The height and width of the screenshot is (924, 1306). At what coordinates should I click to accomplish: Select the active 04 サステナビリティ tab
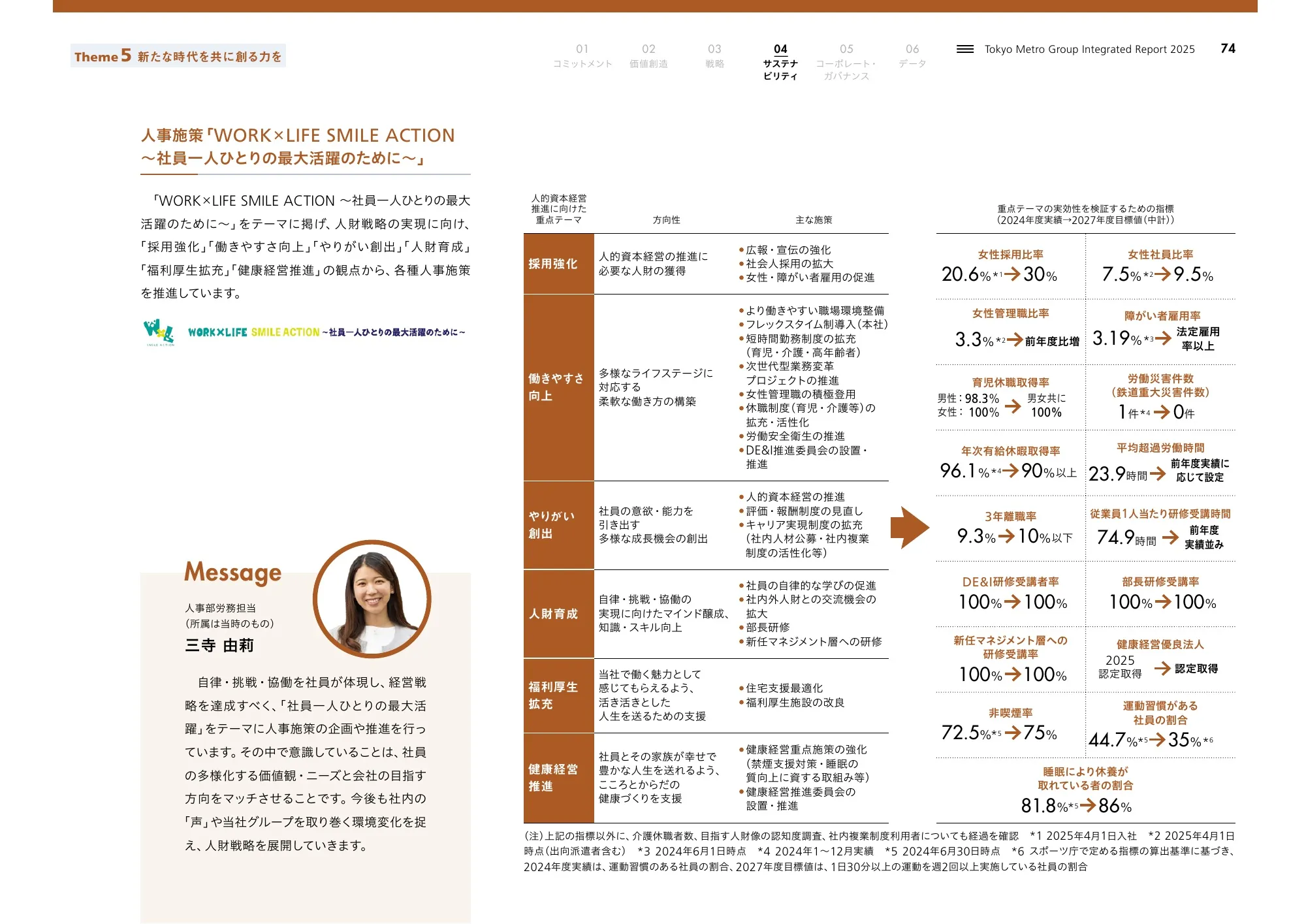coord(780,62)
